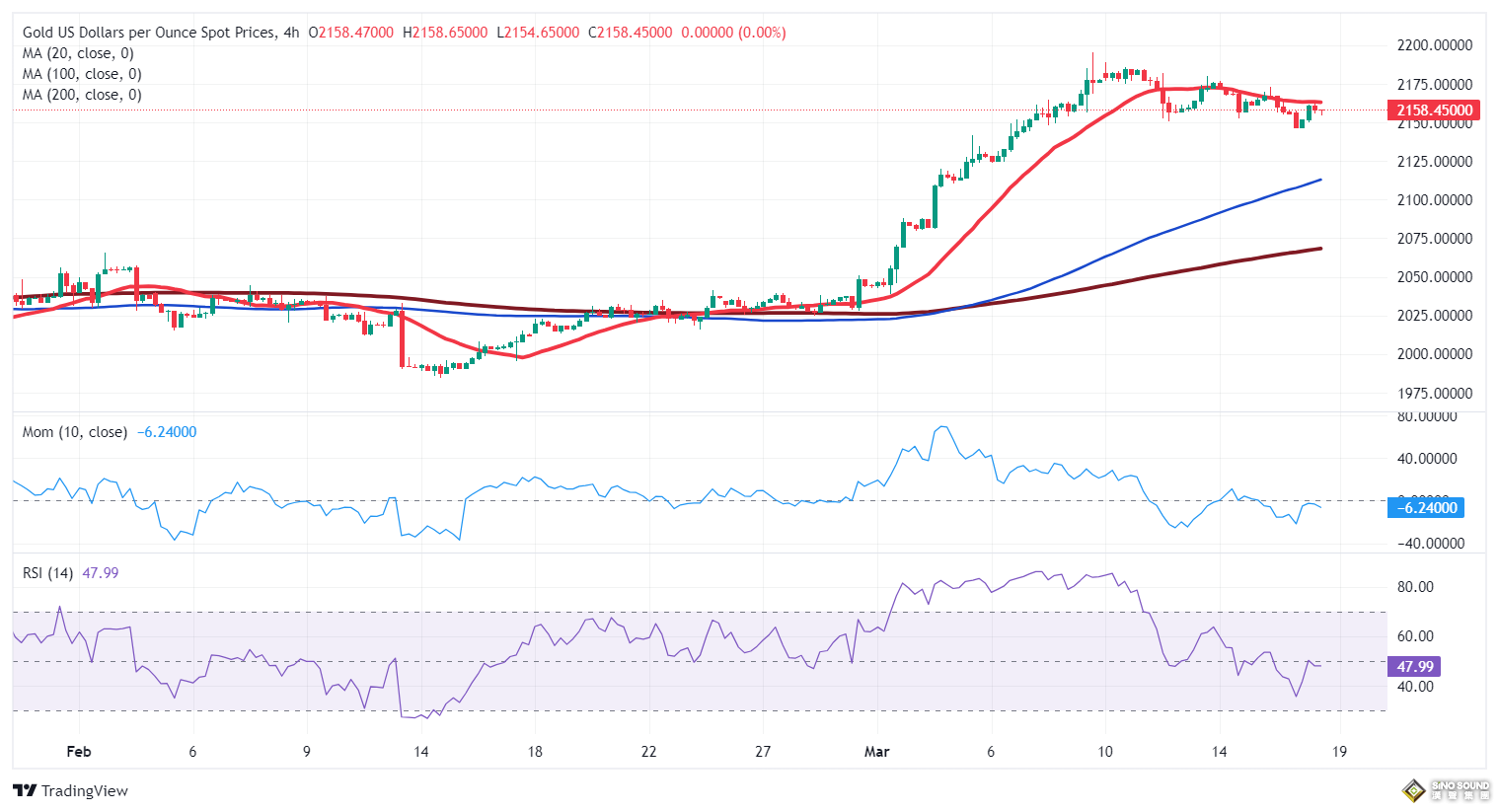This screenshot has width=1499, height=812.
Task: Click the TradingView logo icon
Action: pos(25,791)
